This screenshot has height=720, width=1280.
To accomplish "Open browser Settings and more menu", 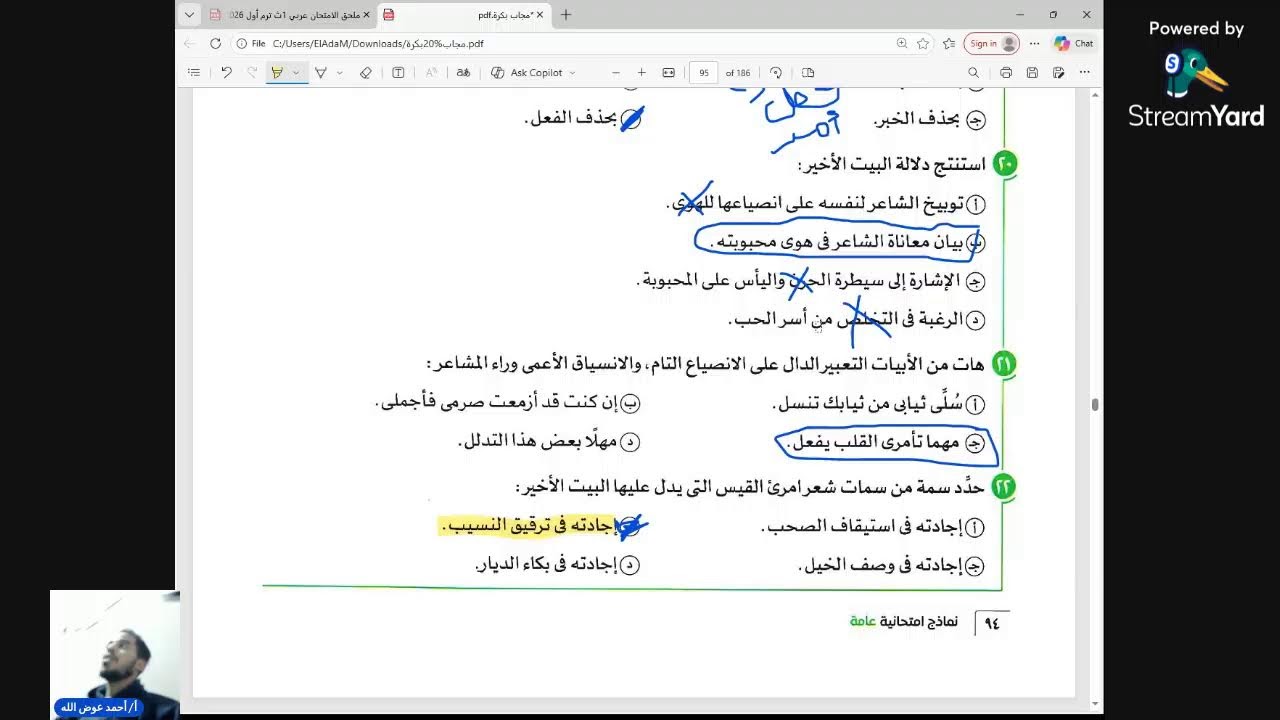I will (x=1034, y=44).
